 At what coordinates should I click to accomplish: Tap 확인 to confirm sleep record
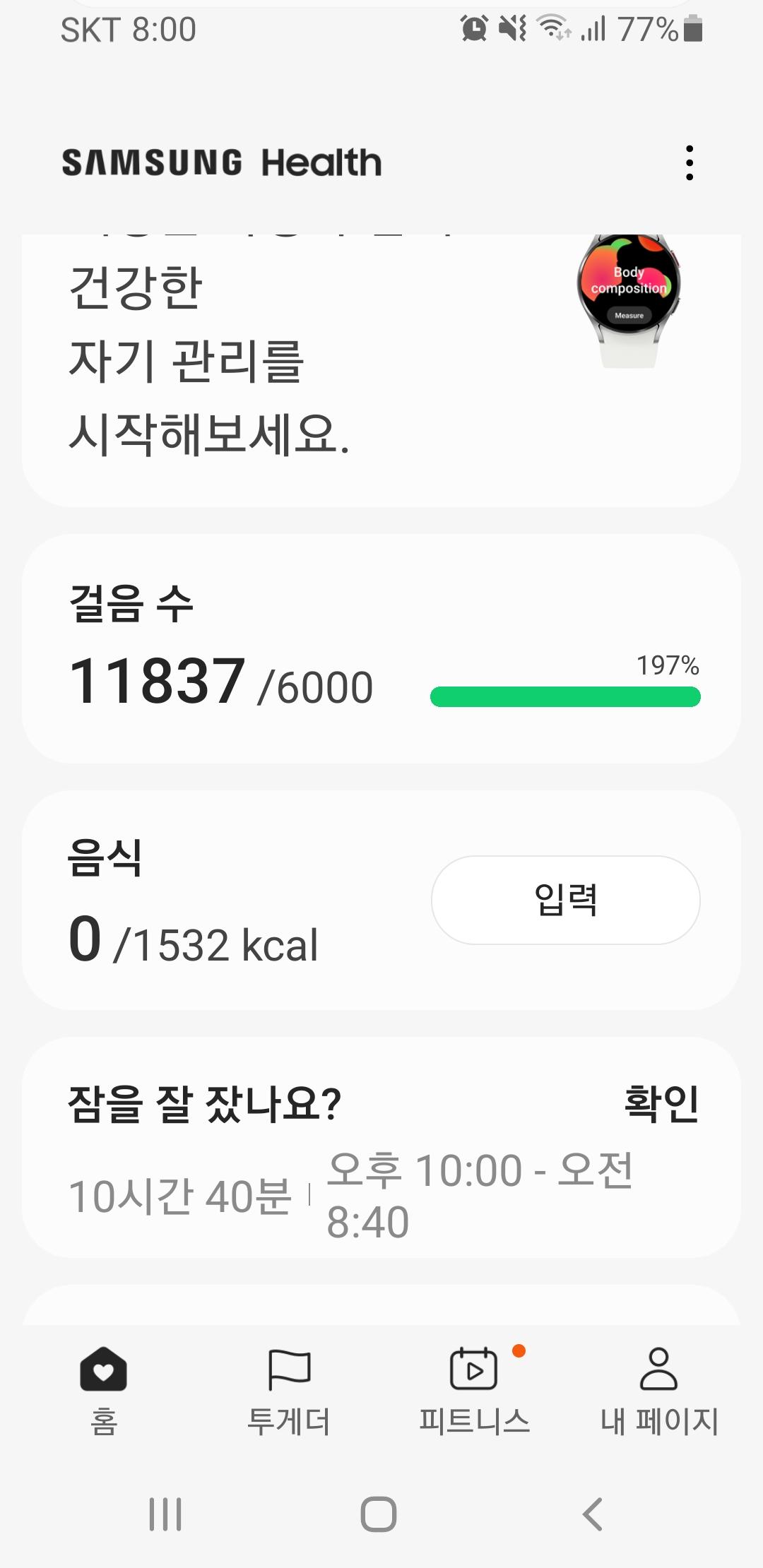click(x=661, y=1104)
